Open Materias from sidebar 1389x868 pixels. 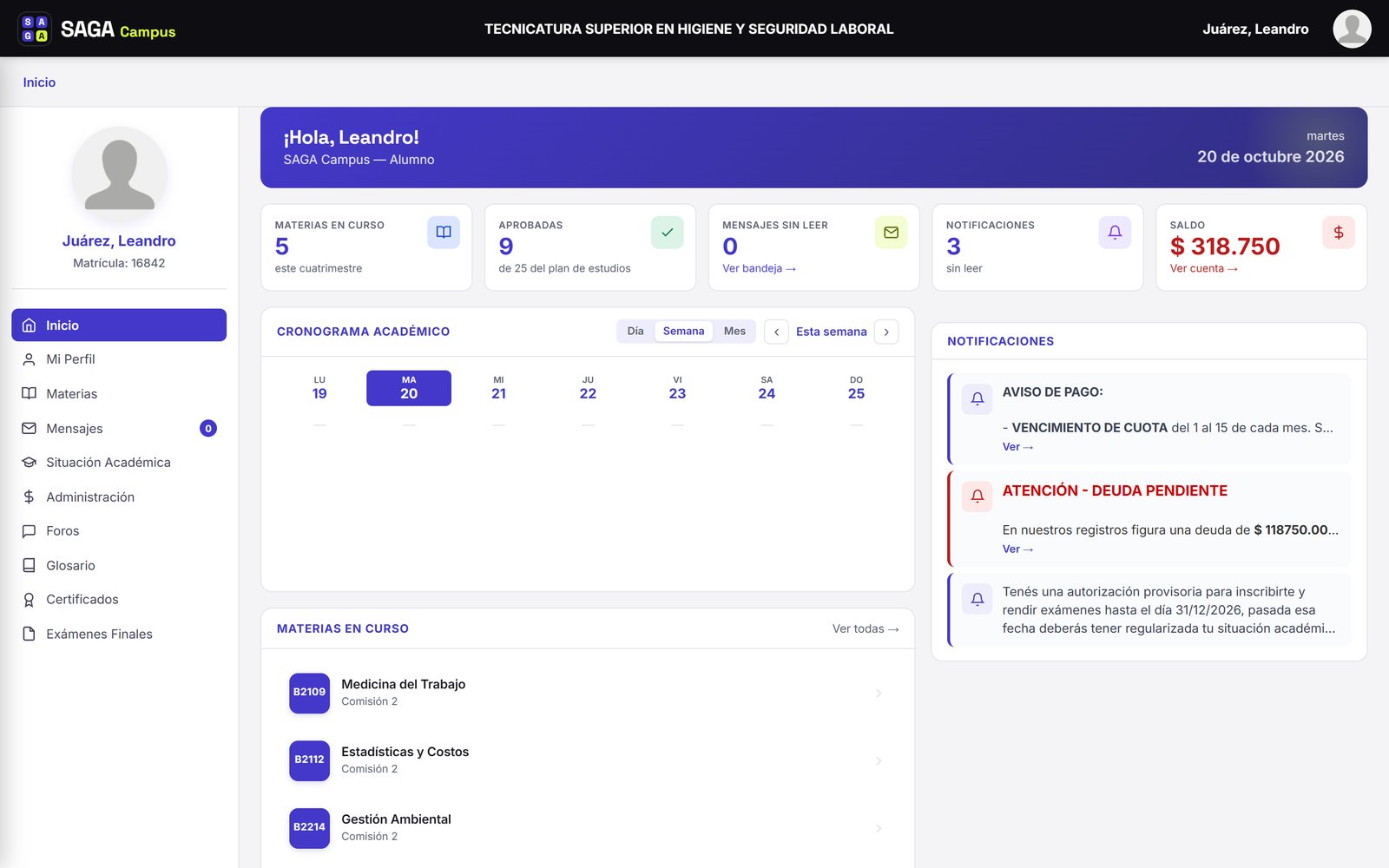119,394
